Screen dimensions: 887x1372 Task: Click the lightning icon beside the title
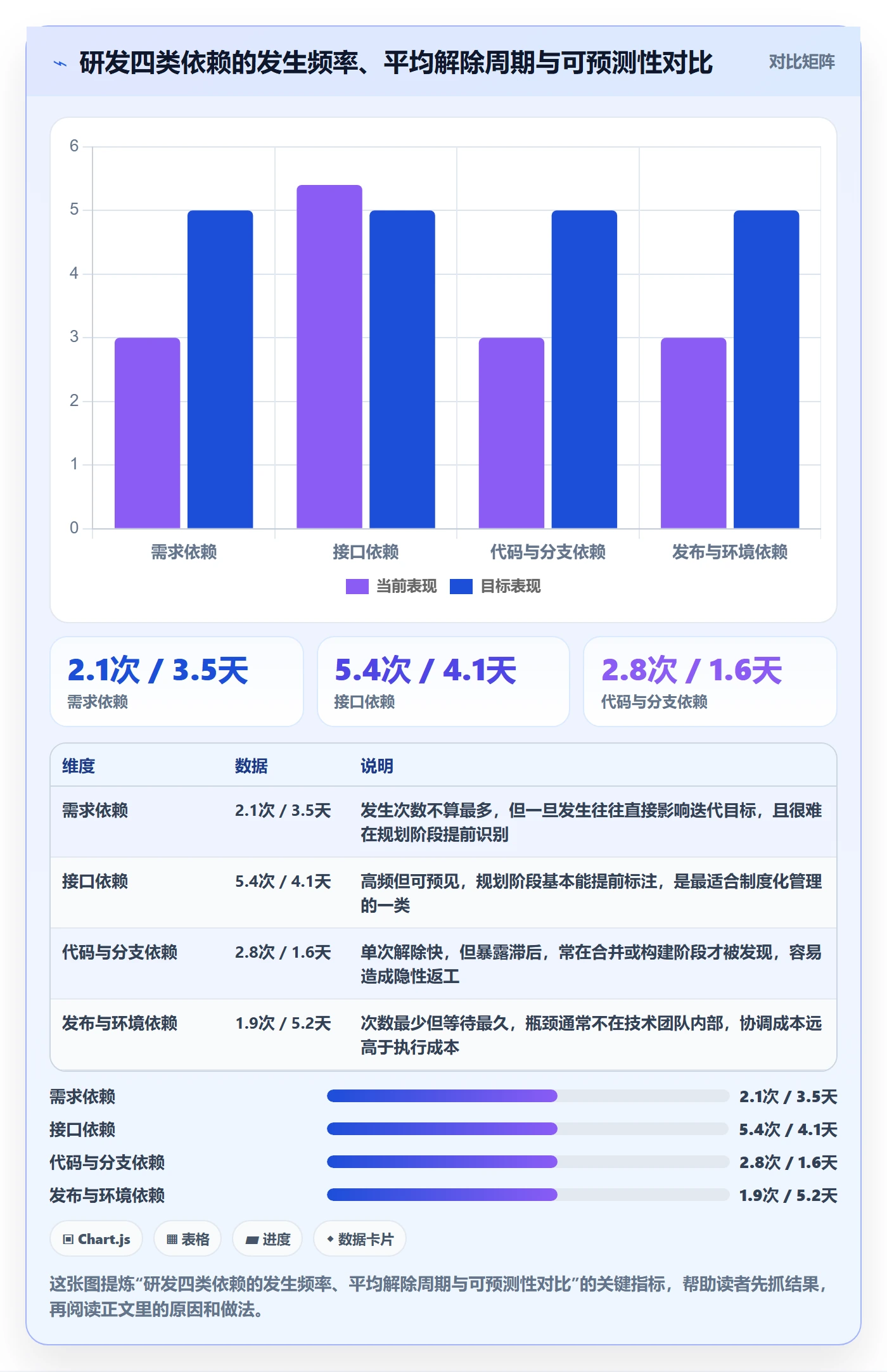60,63
